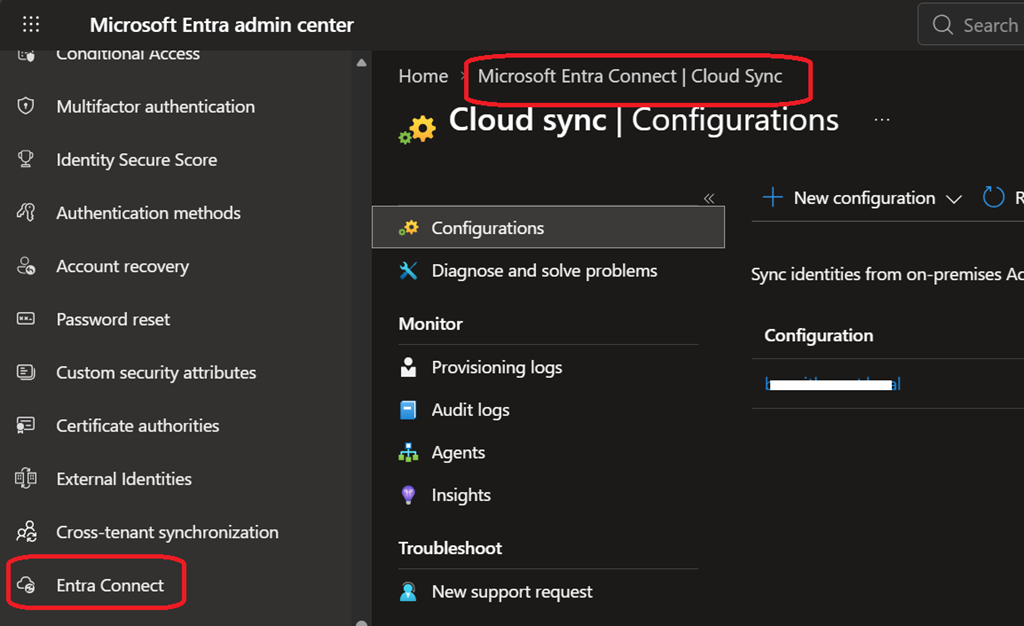Show Insights page

(460, 495)
